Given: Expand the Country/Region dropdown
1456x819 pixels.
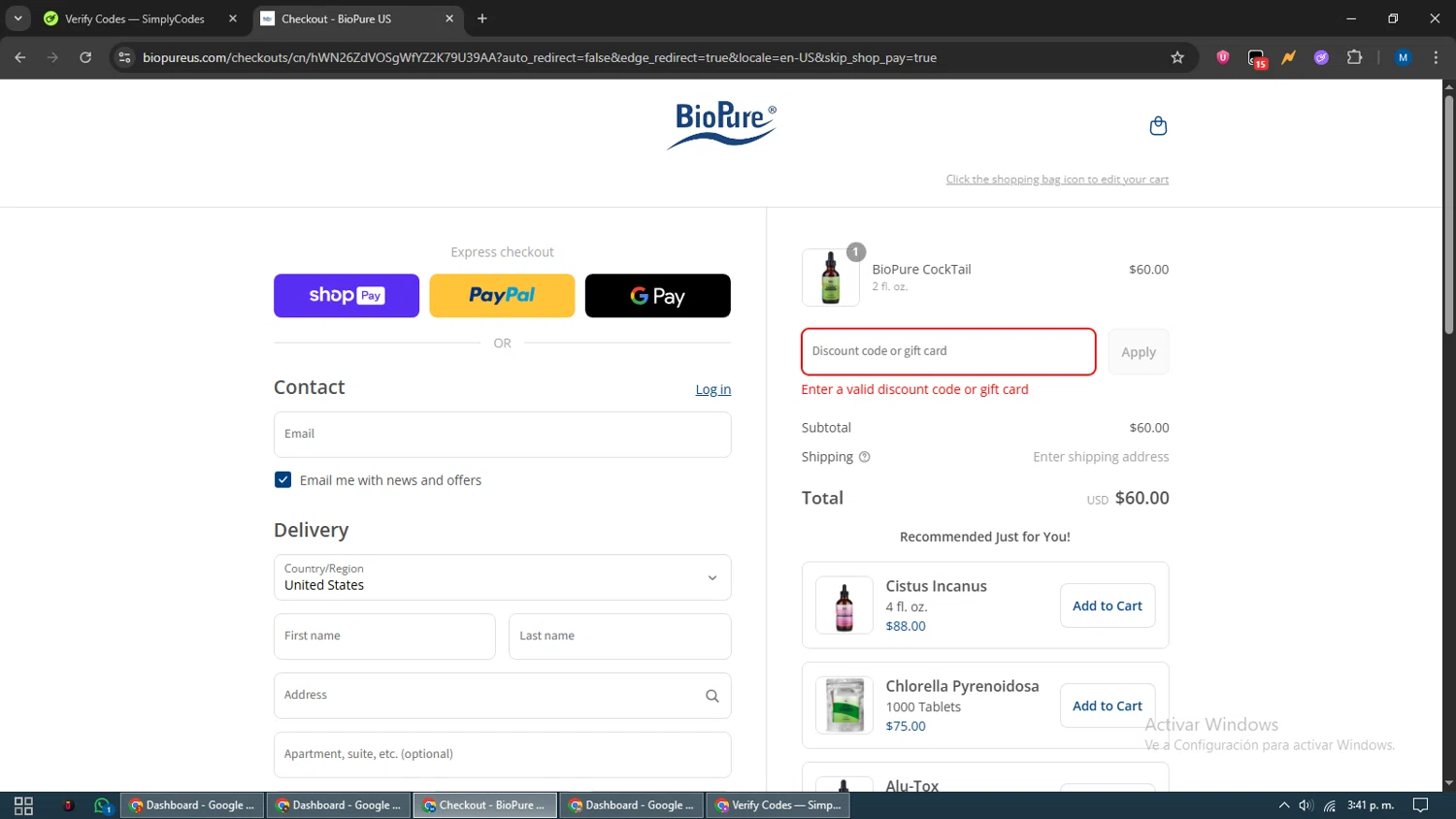Looking at the screenshot, I should click(x=502, y=577).
